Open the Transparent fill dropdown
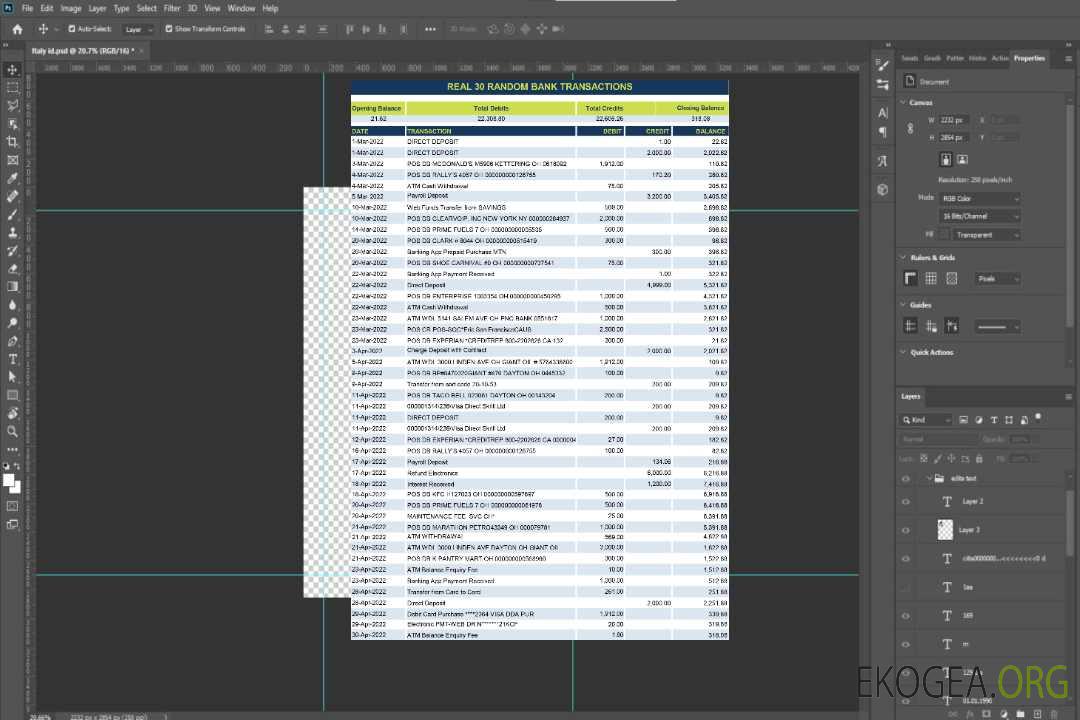 tap(987, 235)
